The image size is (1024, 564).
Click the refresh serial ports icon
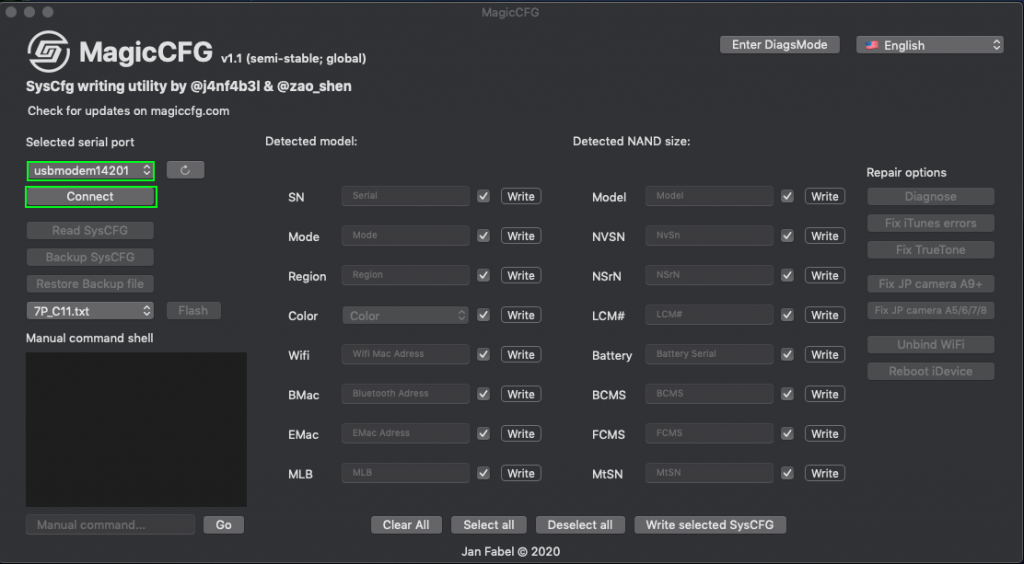click(x=185, y=170)
